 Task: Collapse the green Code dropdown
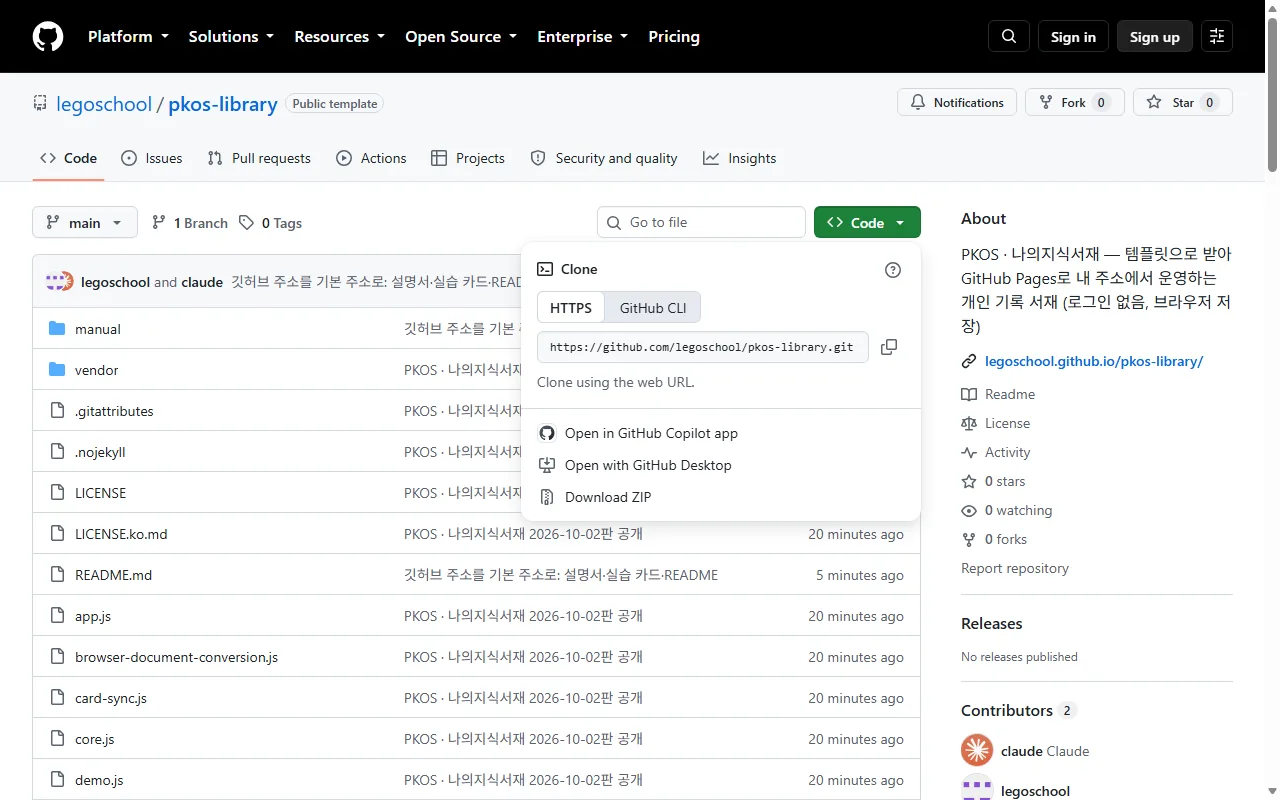[867, 223]
